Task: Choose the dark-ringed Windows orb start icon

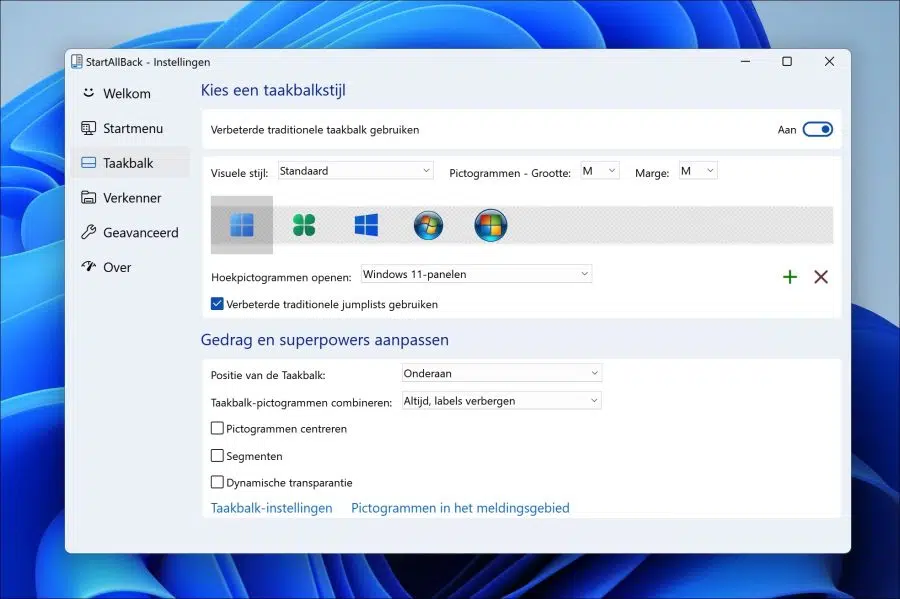Action: [491, 225]
